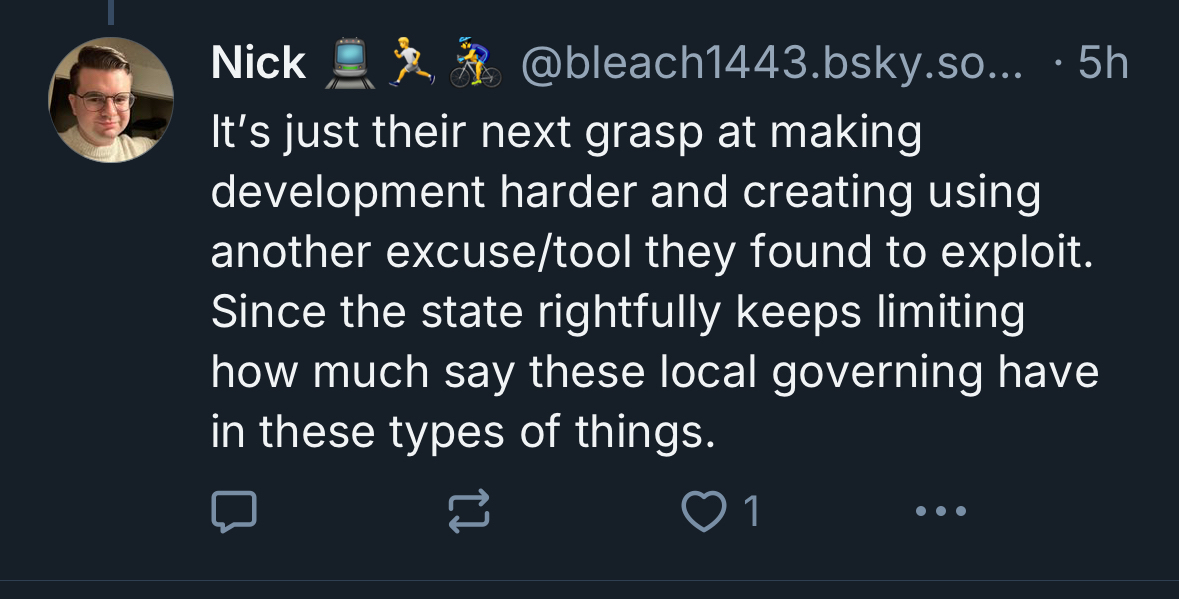Click the last line "in these types of things."
The height and width of the screenshot is (599, 1179).
pyautogui.click(x=464, y=432)
